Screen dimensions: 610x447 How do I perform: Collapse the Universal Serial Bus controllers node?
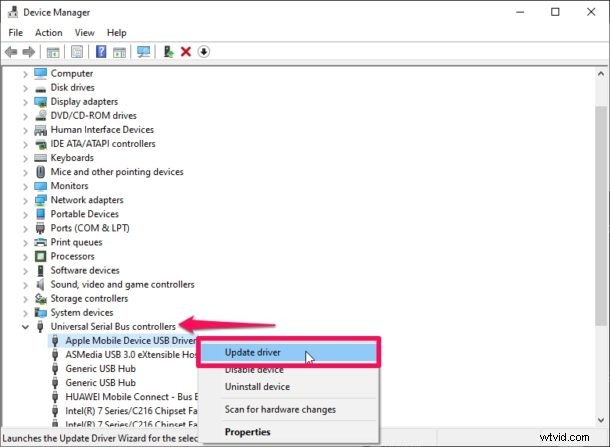[x=25, y=327]
